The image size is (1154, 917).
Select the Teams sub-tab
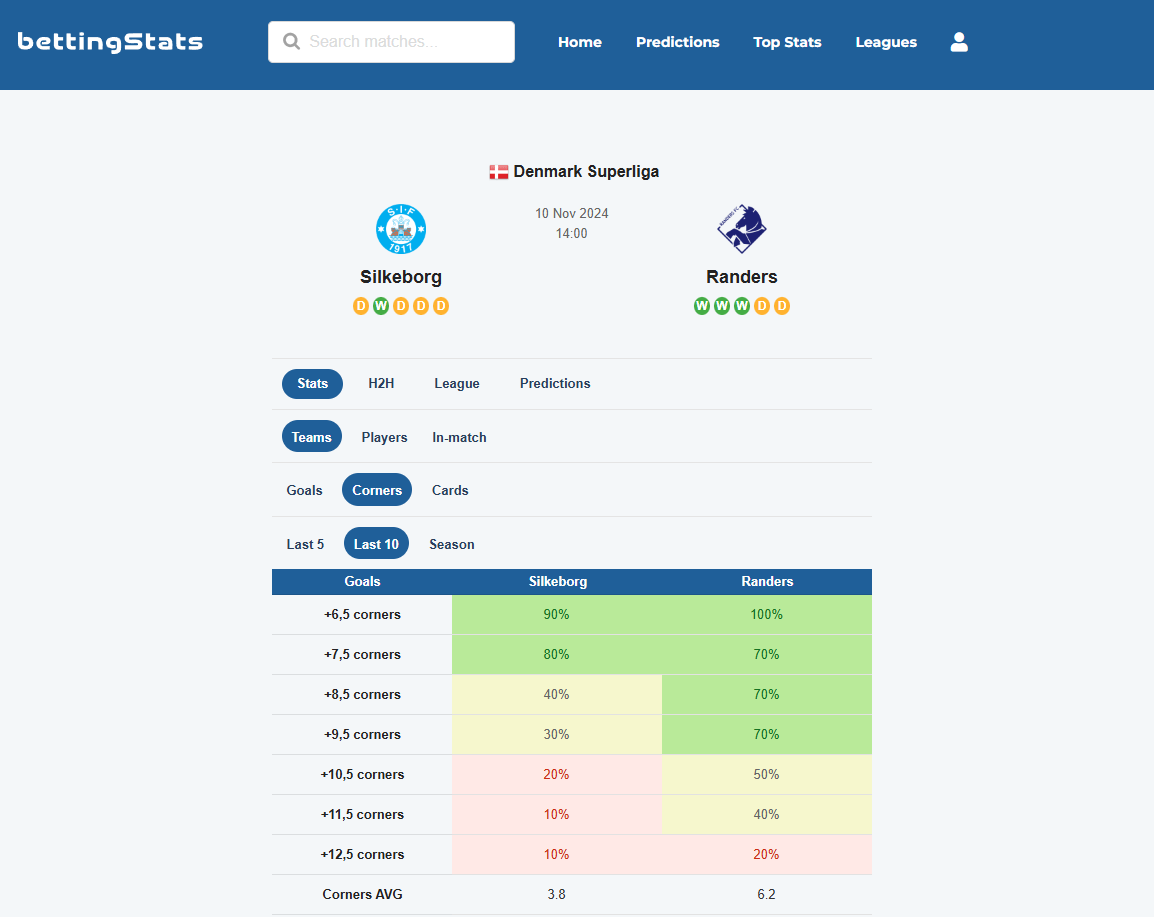(x=312, y=437)
